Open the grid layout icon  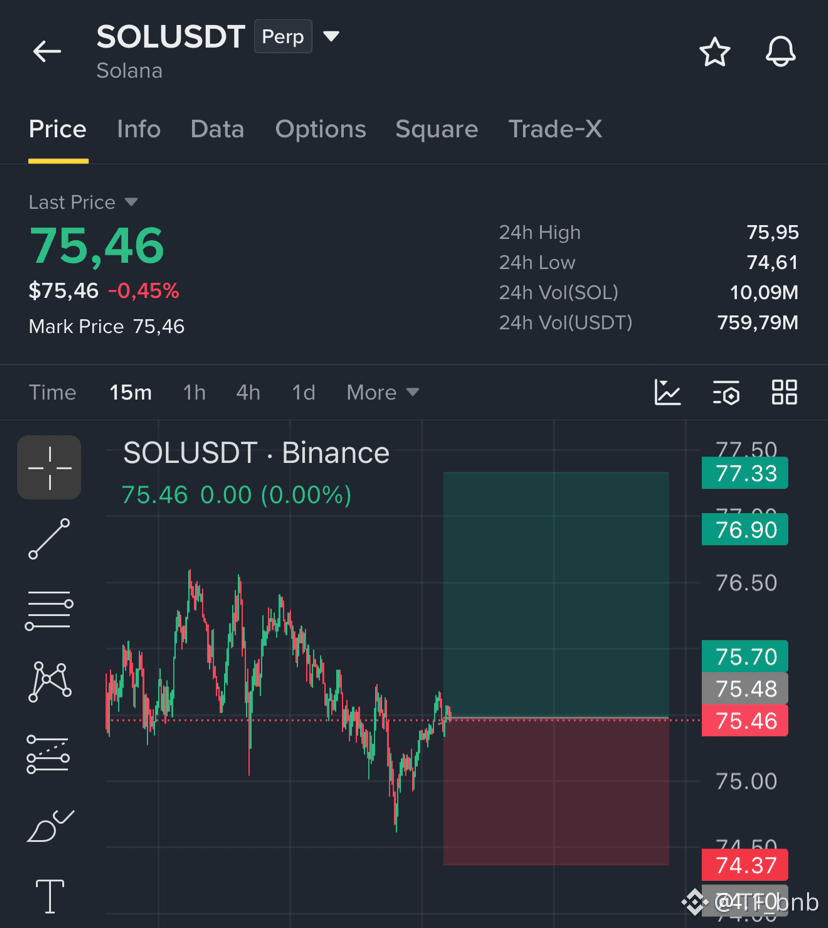784,392
